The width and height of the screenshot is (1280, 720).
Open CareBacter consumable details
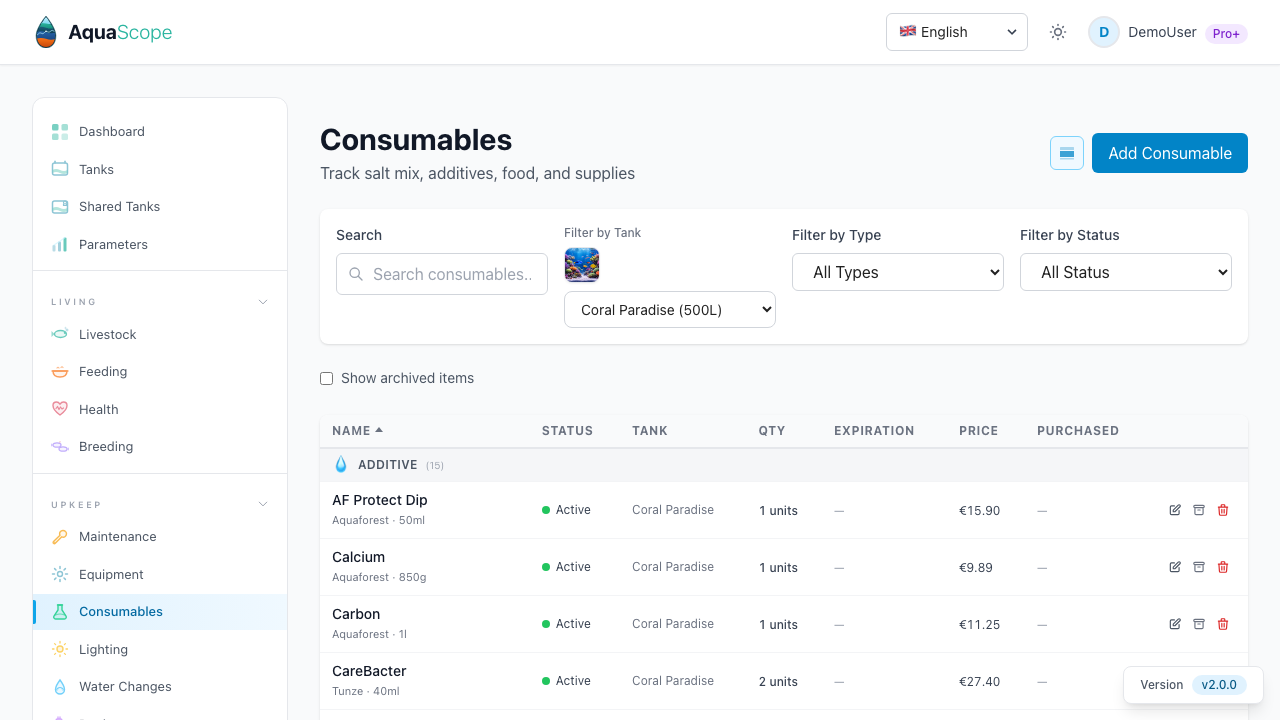pos(369,671)
